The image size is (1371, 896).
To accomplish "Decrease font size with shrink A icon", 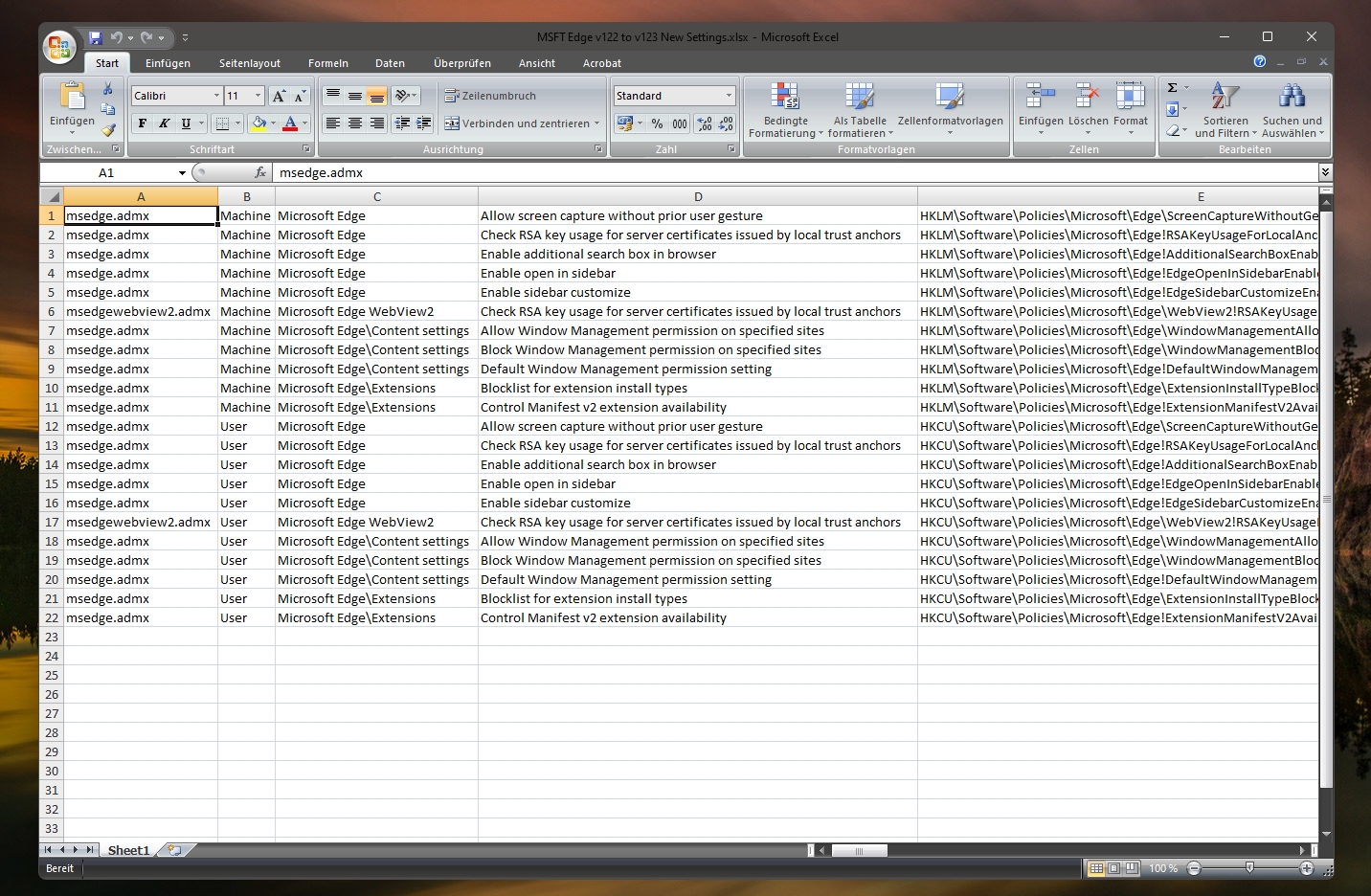I will pos(300,96).
